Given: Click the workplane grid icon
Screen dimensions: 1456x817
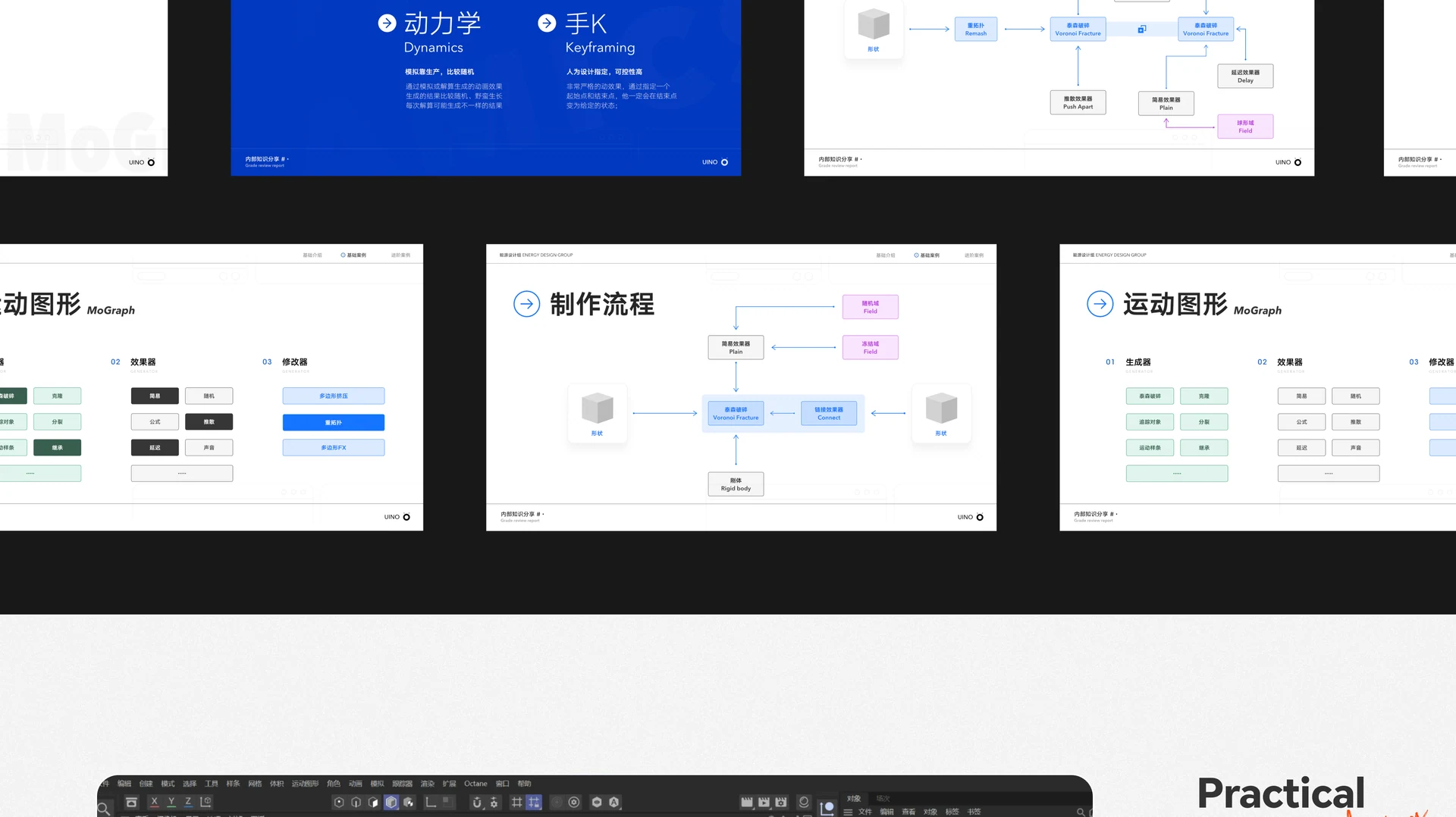Looking at the screenshot, I should coord(517,802).
